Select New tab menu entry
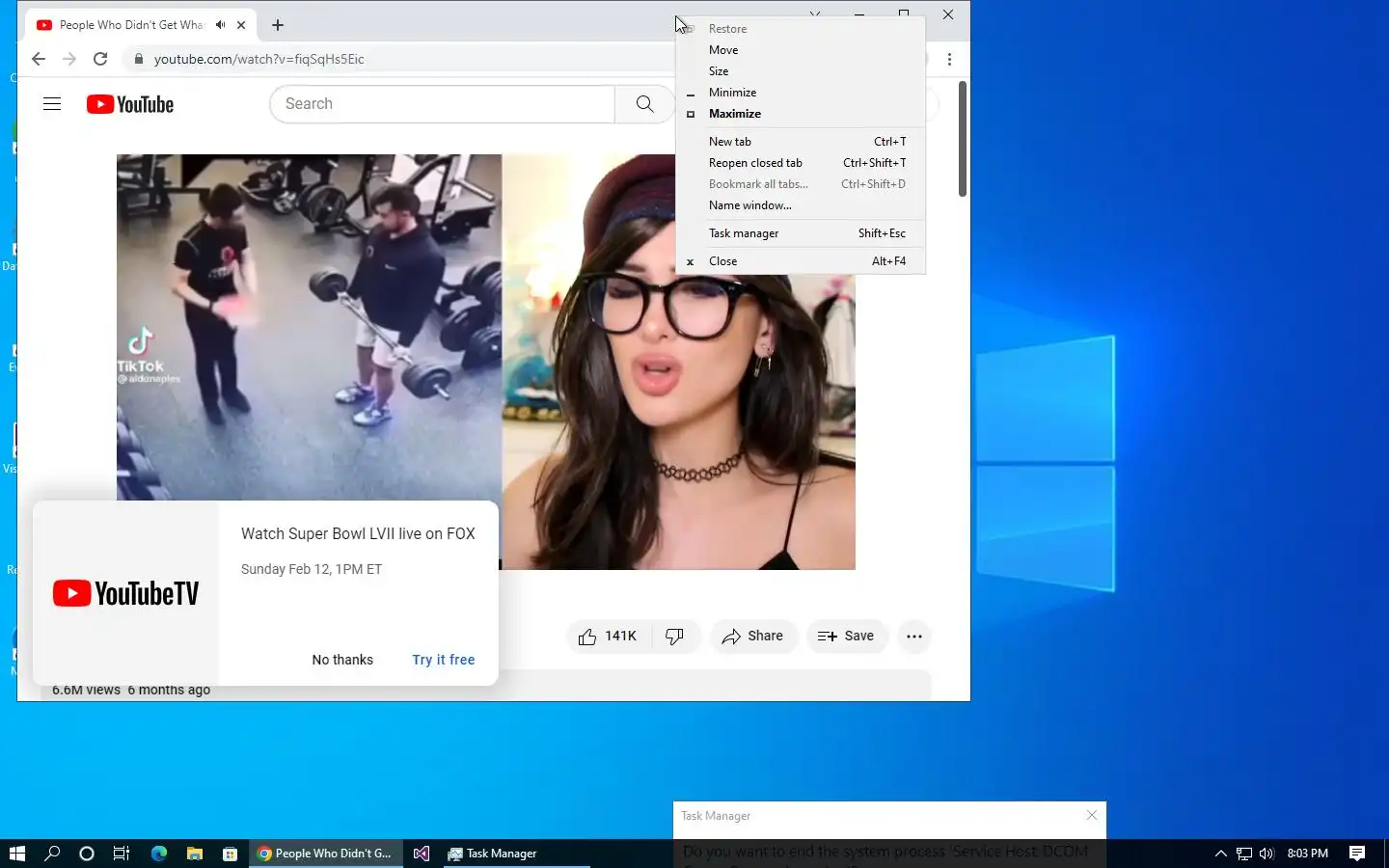This screenshot has height=868, width=1389. point(801,142)
